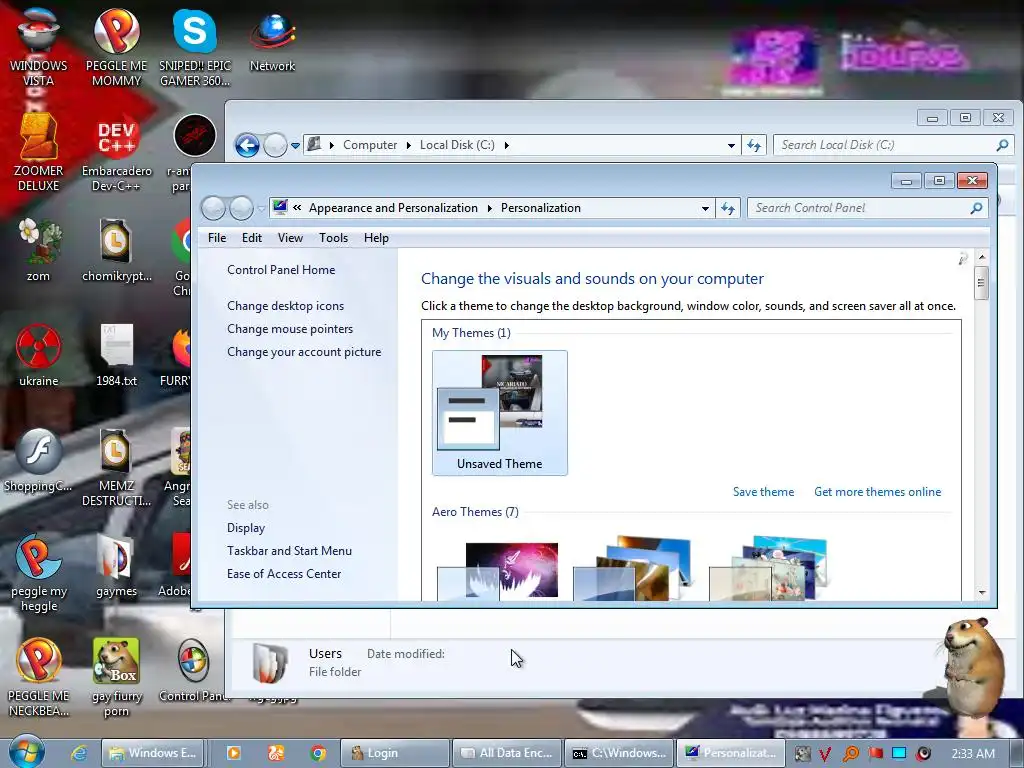1024x768 pixels.
Task: Select the Embarcadero Dev-C++ desktop icon
Action: point(116,154)
